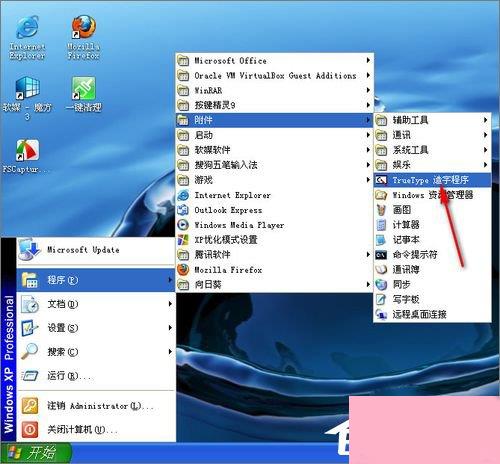Click TrueType 造字程序 icon
Image resolution: width=500 pixels, height=464 pixels.
click(381, 180)
